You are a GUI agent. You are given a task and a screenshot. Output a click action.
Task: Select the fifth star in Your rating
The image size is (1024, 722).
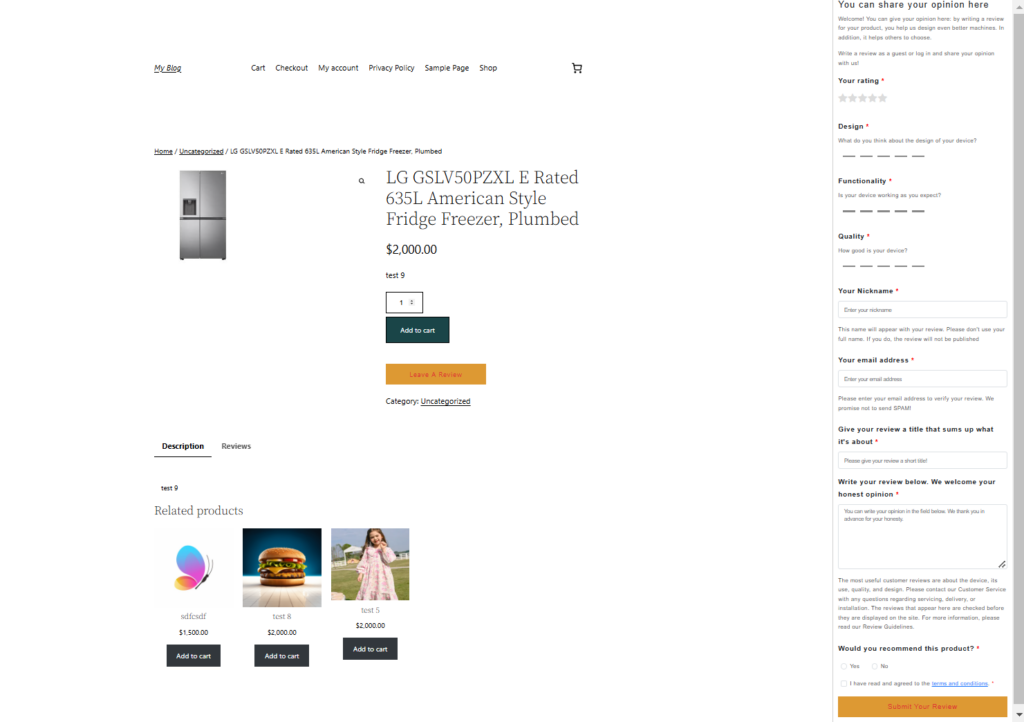tap(882, 98)
